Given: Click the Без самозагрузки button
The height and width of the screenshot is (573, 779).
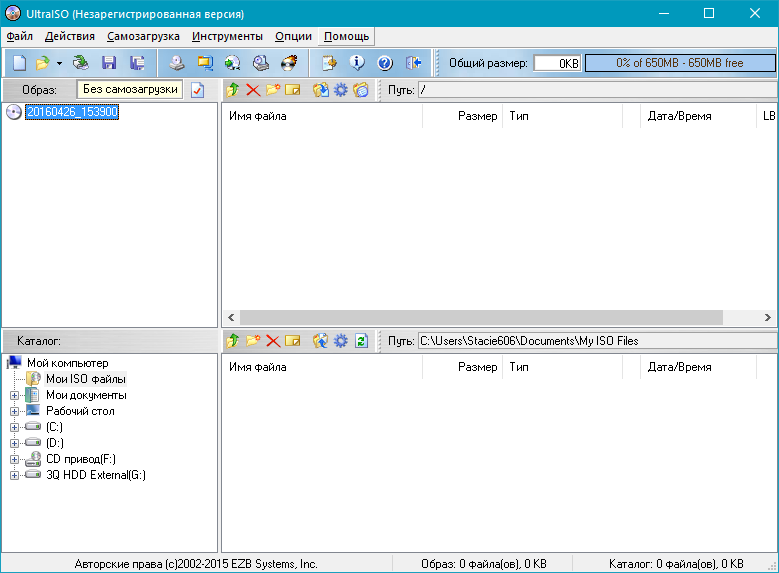Looking at the screenshot, I should [x=130, y=89].
